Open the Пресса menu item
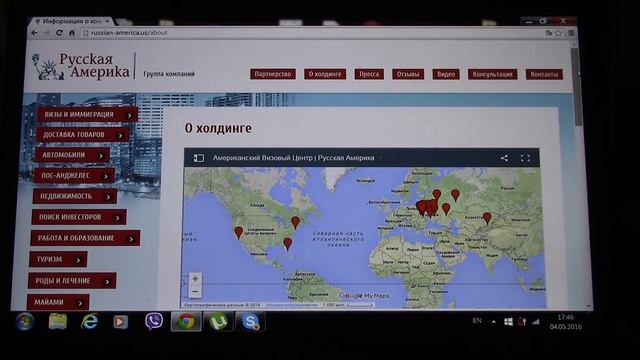 click(x=369, y=74)
